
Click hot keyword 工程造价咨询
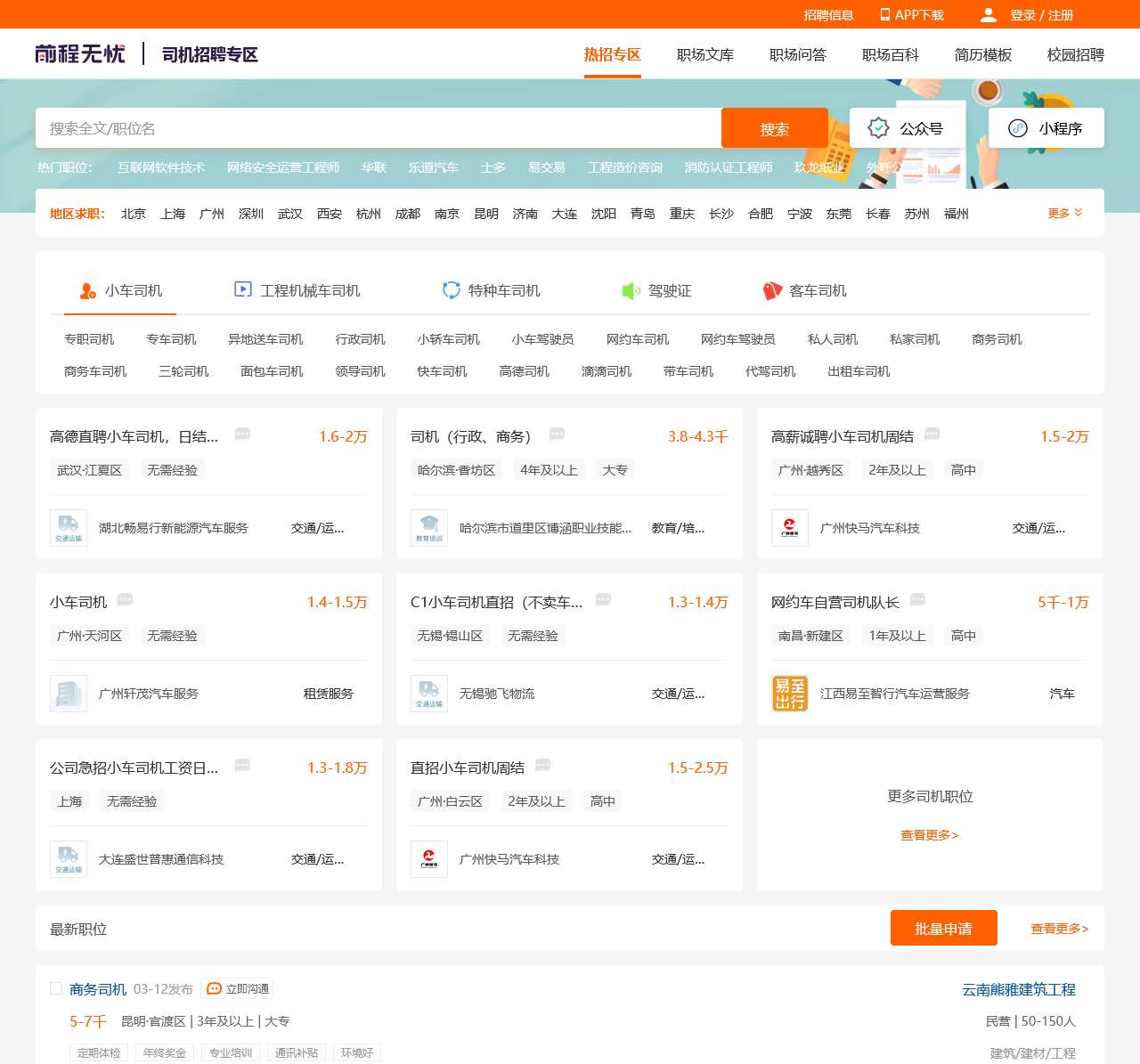[625, 167]
